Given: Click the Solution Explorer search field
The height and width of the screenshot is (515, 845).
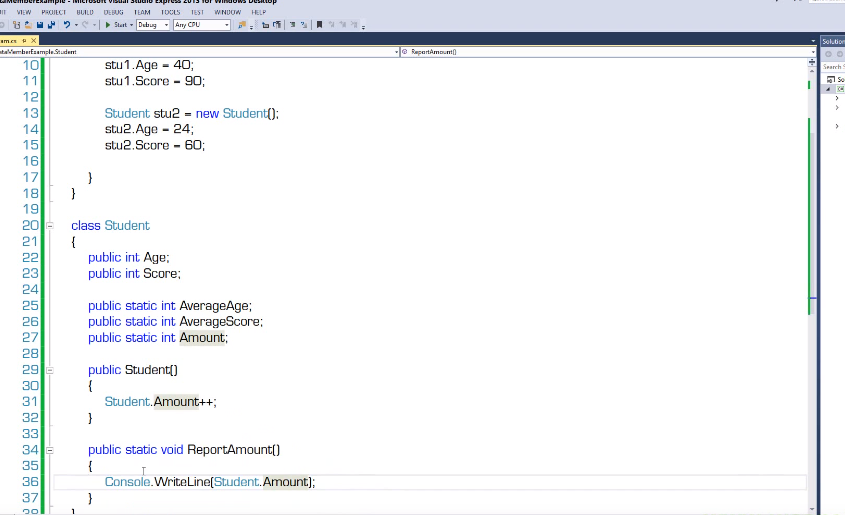Looking at the screenshot, I should coord(833,67).
